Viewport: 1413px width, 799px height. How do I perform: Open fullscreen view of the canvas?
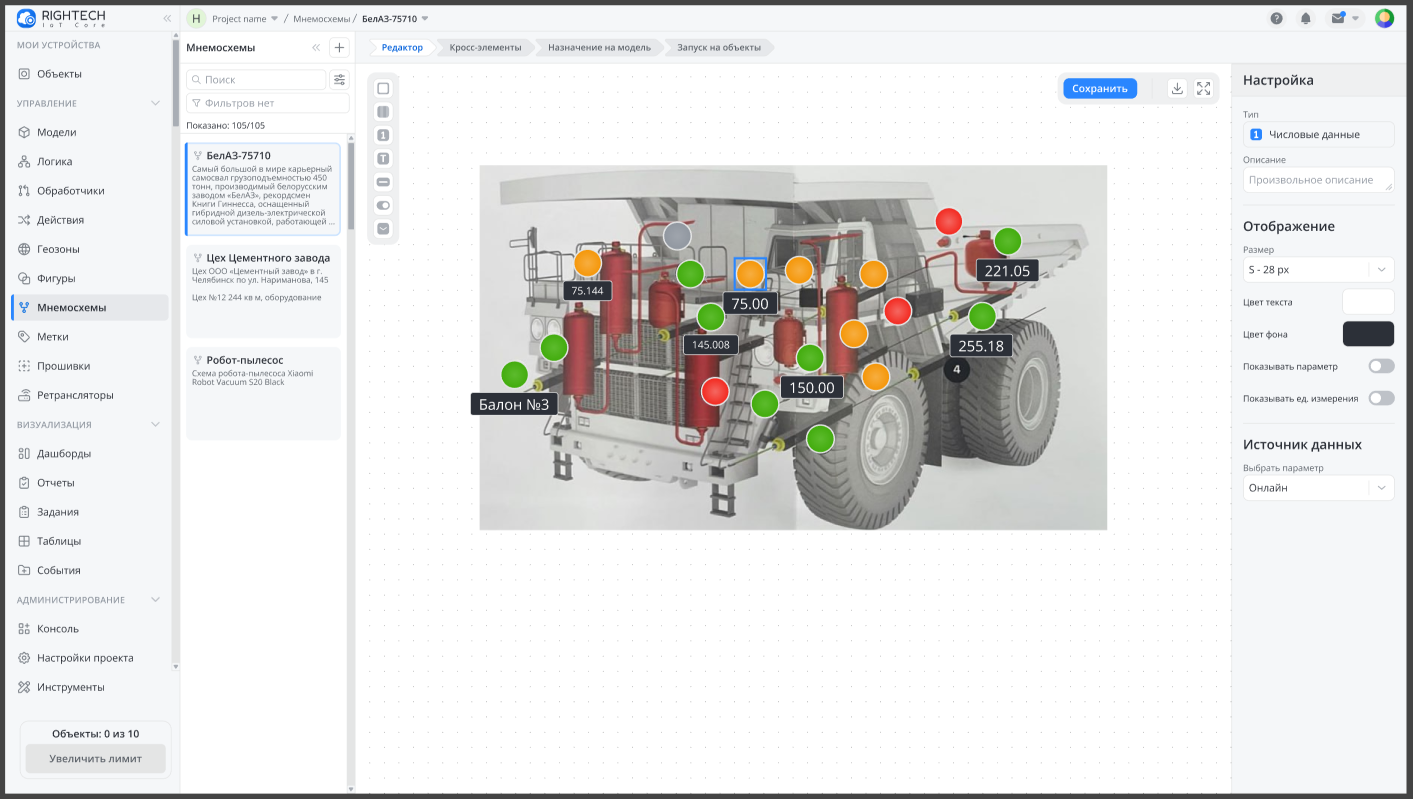1203,88
